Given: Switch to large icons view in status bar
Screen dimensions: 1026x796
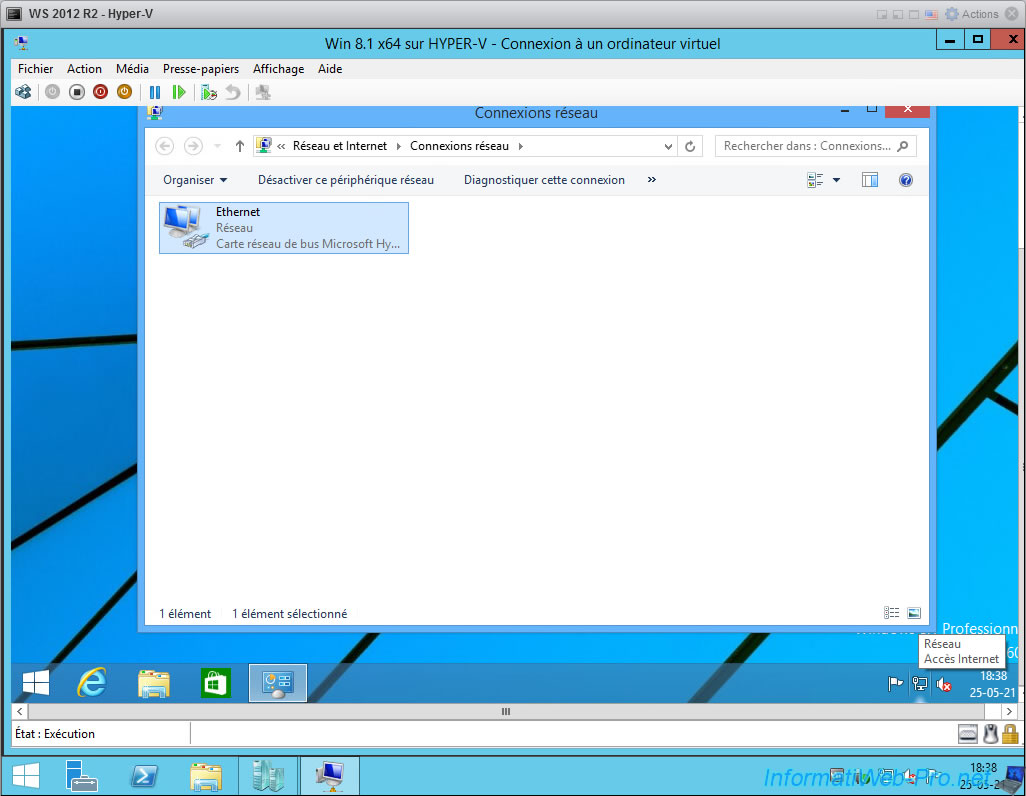Looking at the screenshot, I should pos(914,613).
